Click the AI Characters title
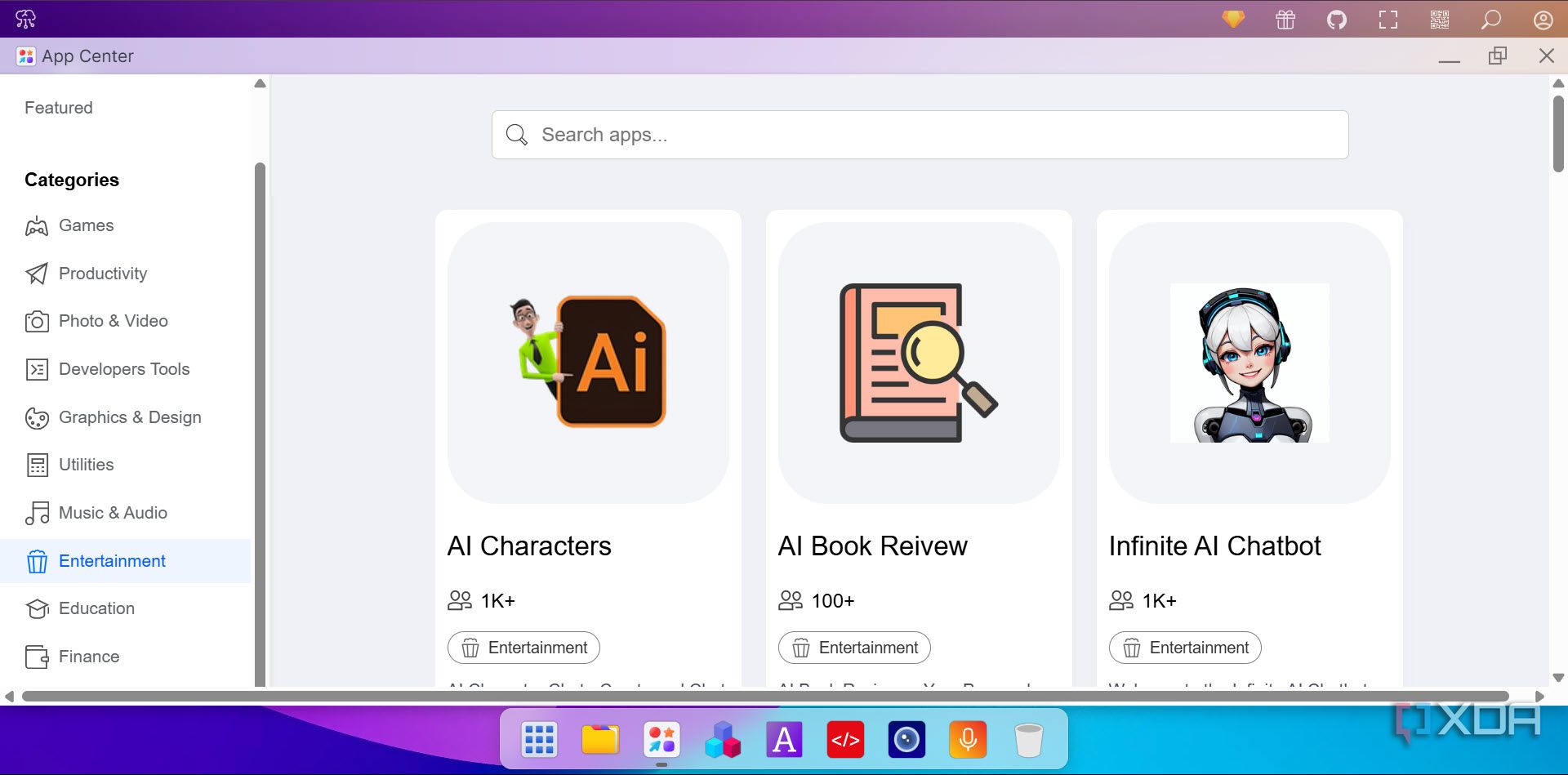 click(x=529, y=546)
